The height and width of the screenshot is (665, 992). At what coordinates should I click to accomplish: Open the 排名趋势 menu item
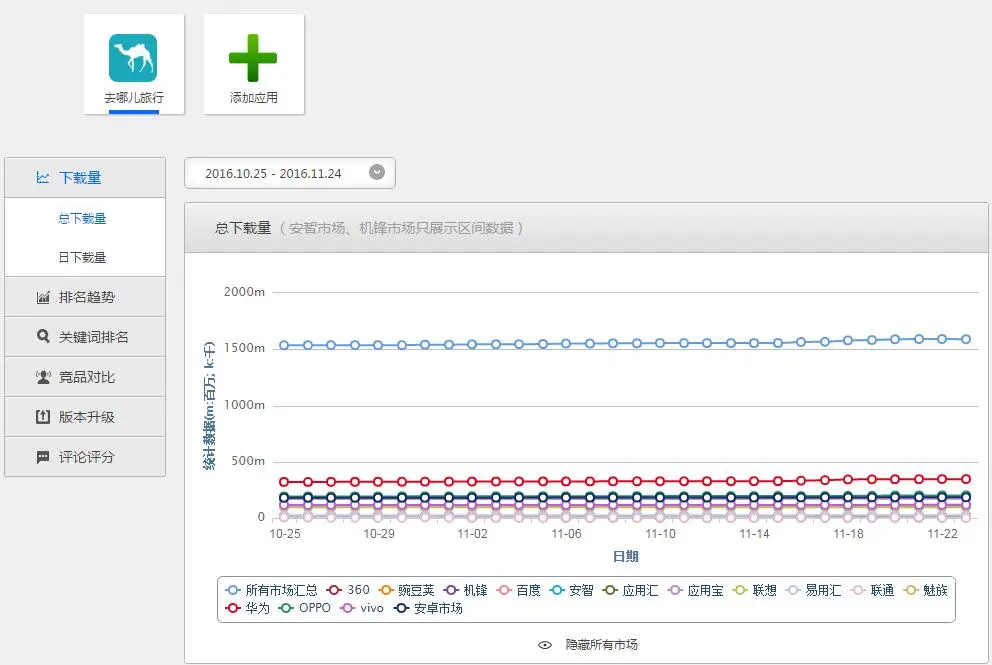pos(85,297)
